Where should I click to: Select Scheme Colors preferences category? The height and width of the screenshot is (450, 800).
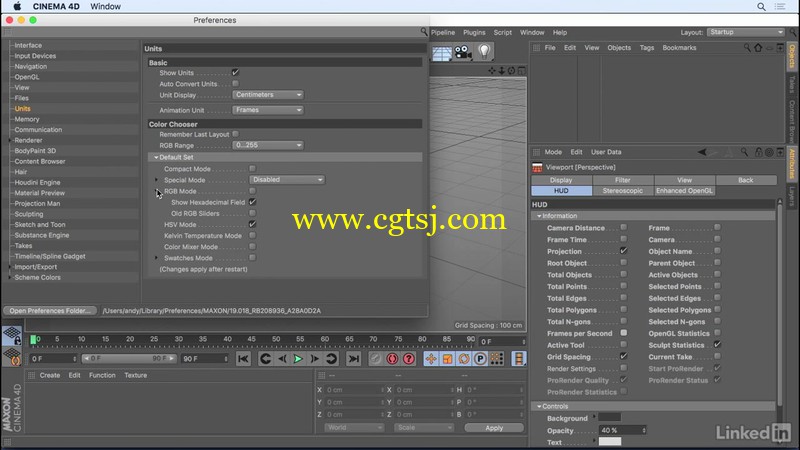pos(37,278)
